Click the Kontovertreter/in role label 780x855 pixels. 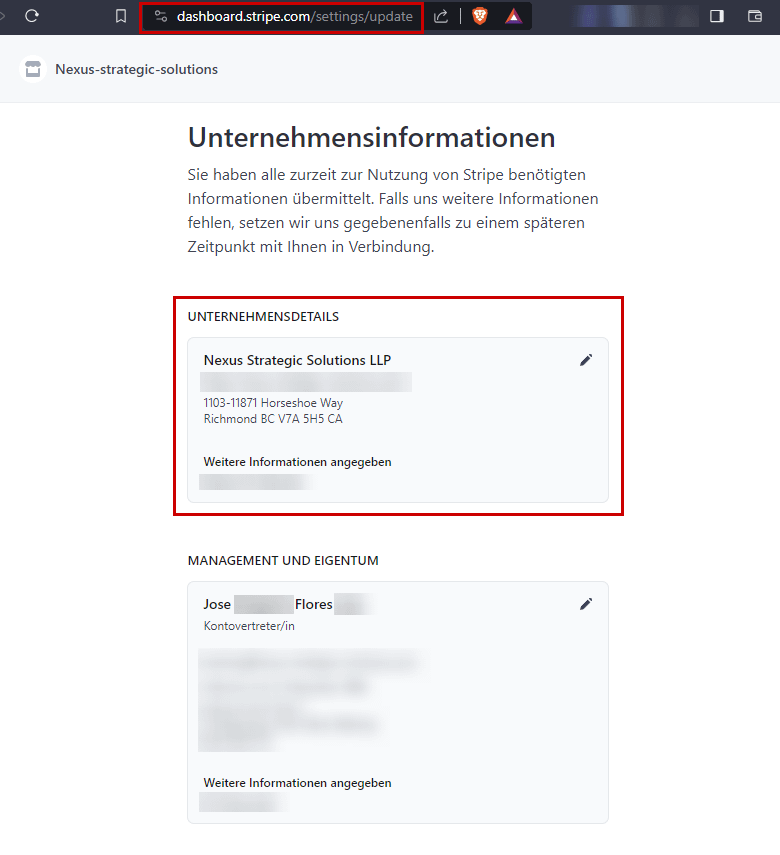[x=249, y=626]
